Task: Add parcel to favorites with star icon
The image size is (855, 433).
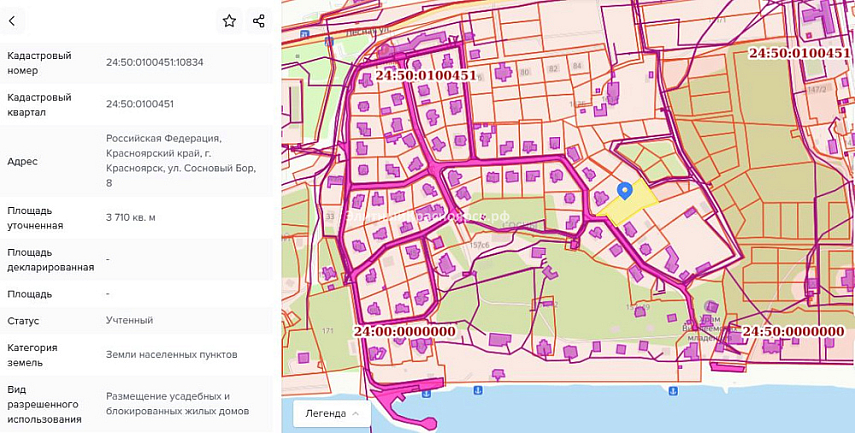Action: tap(229, 21)
